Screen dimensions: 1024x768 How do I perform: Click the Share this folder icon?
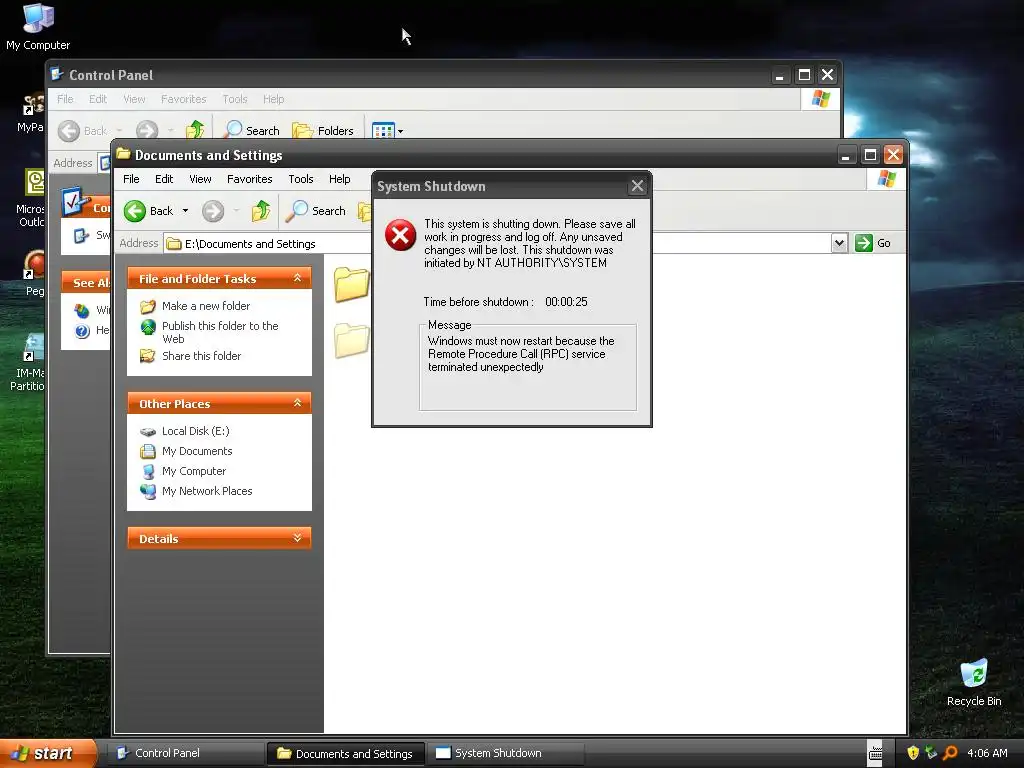coord(148,356)
